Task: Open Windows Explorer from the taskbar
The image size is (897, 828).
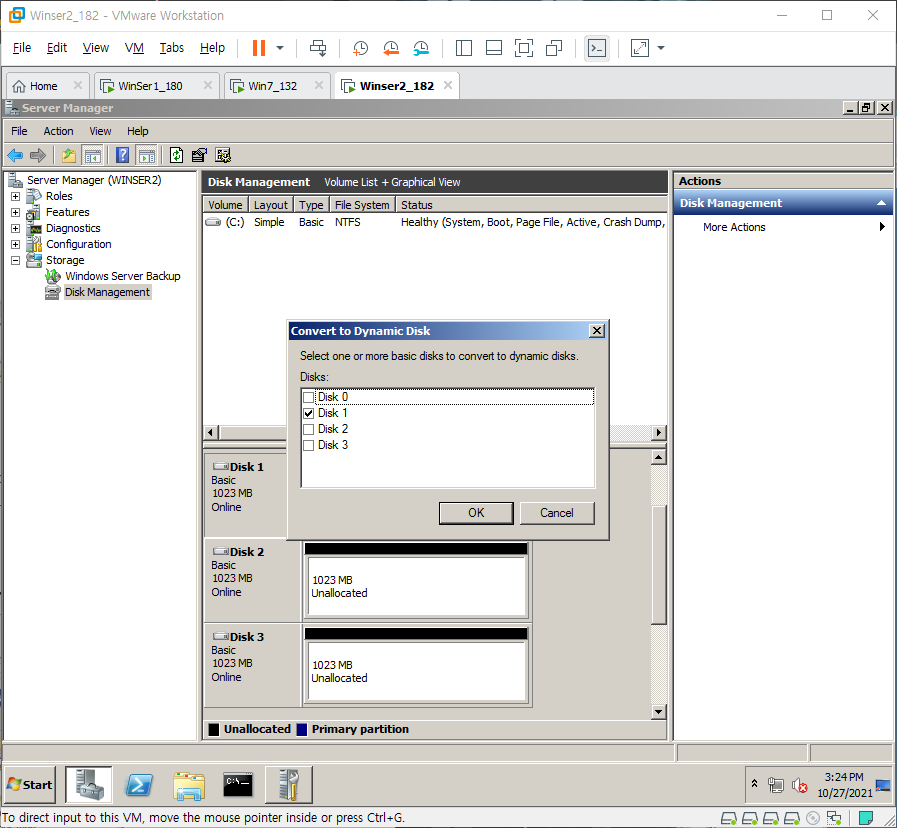Action: click(x=189, y=785)
